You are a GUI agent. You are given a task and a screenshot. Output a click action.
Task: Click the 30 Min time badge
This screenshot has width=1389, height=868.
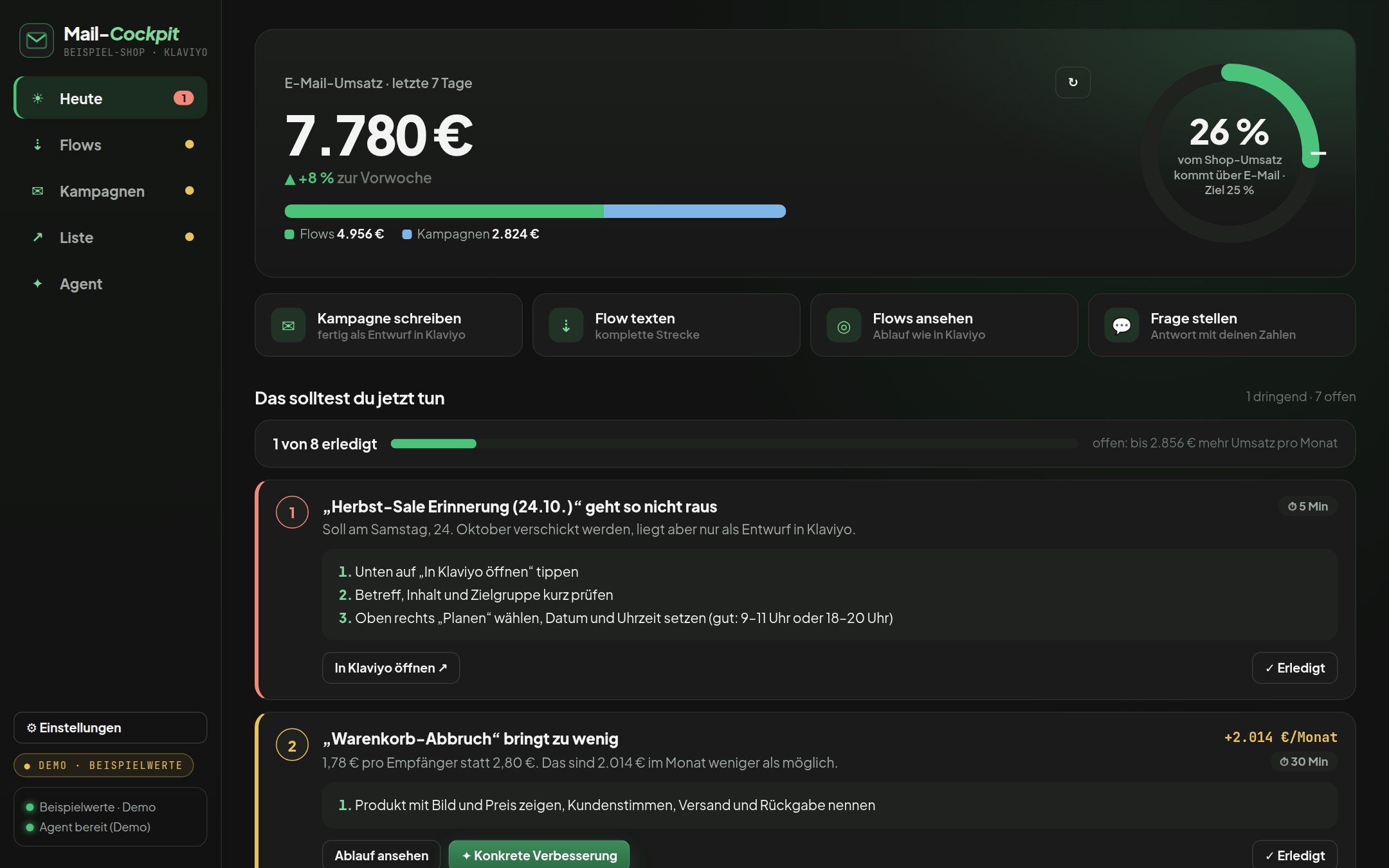[1304, 761]
